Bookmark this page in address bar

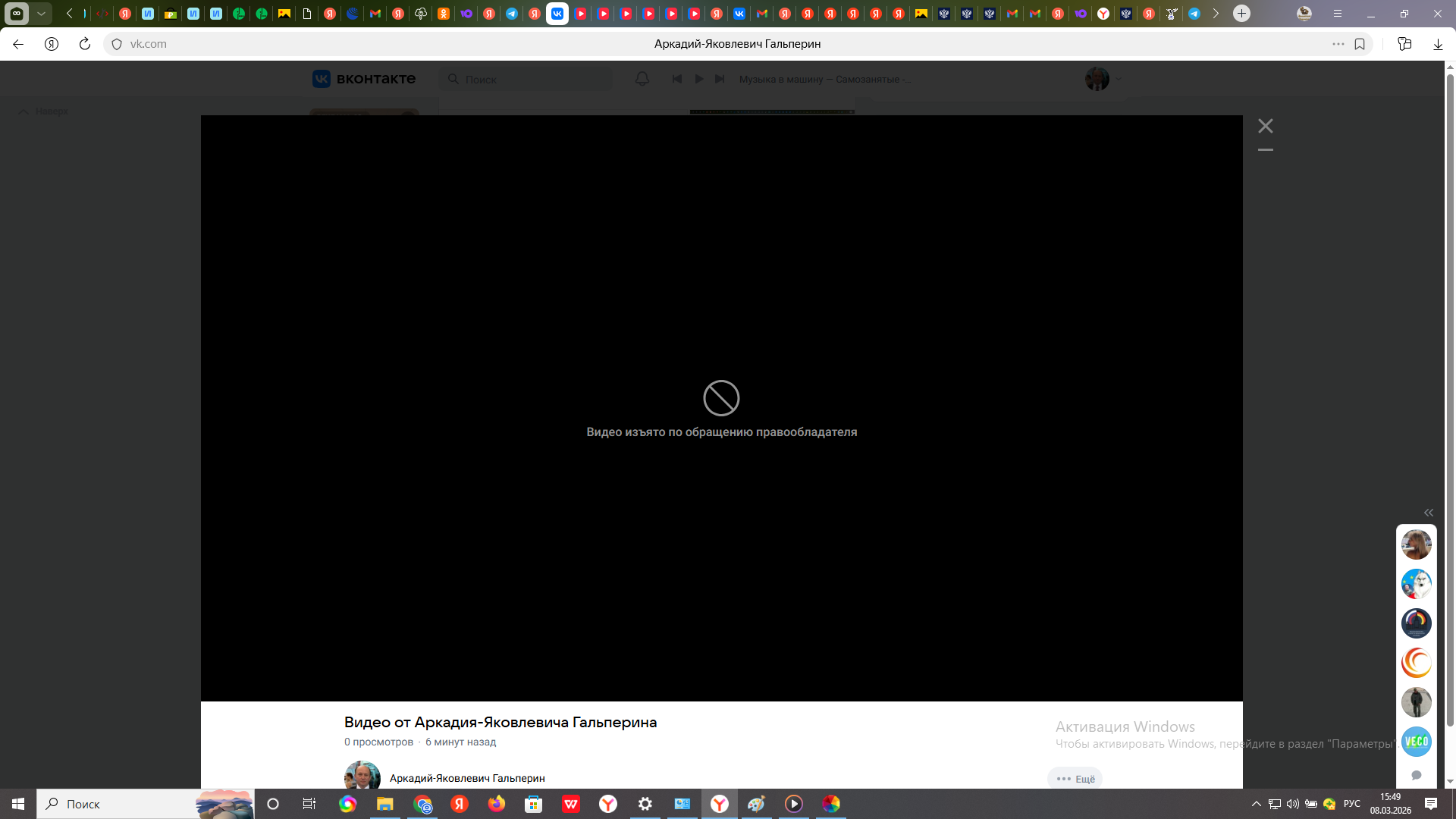point(1360,44)
